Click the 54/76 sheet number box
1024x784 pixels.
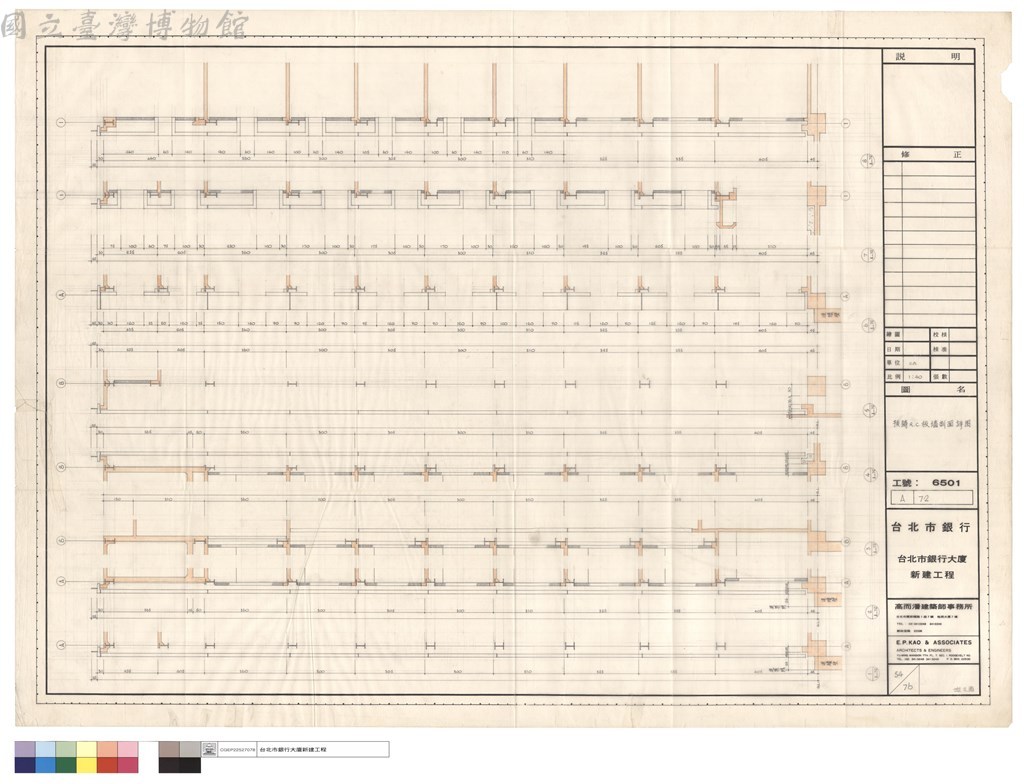tap(904, 680)
